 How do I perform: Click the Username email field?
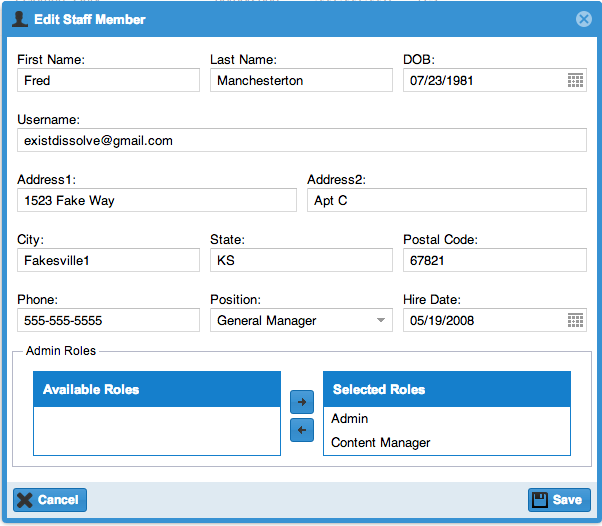(x=301, y=141)
